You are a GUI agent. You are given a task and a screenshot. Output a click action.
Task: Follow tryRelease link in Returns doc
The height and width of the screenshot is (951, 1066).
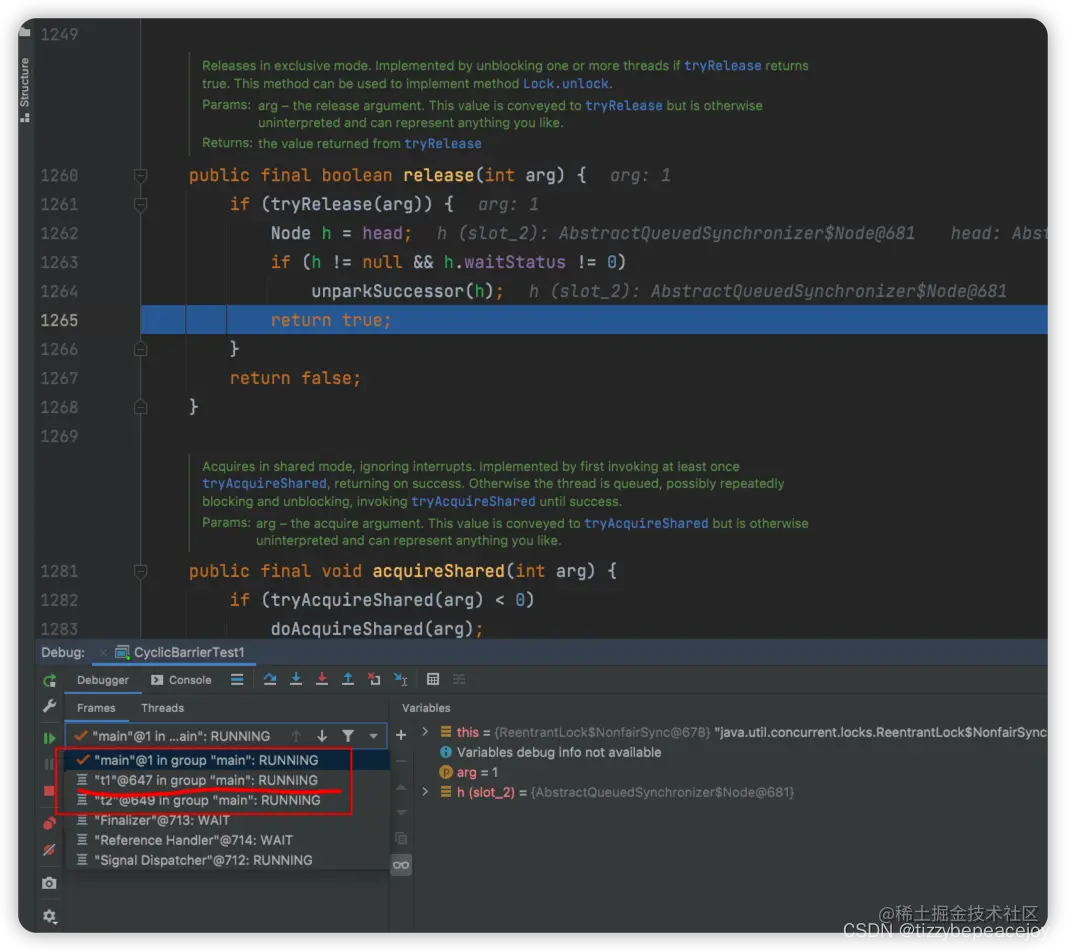coord(443,143)
